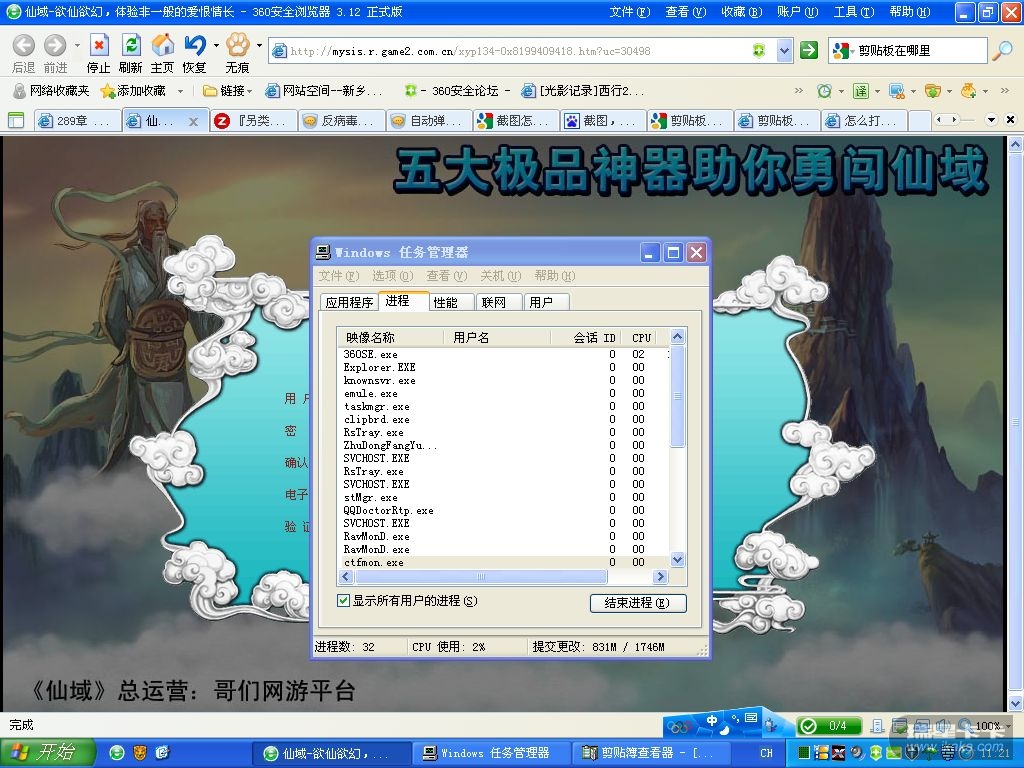Screen dimensions: 1024x768
Task: Expand the Add favorites dropdown arrow
Action: click(180, 91)
